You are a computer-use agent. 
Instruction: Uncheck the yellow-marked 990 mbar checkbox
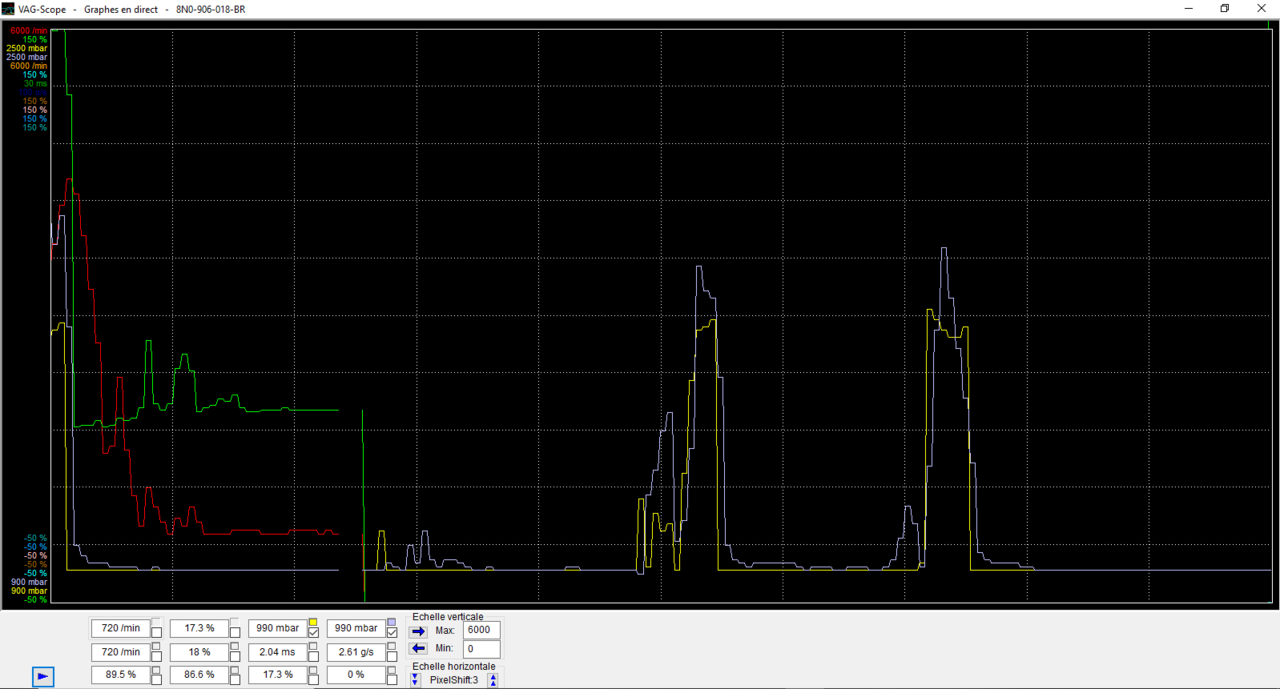point(314,633)
